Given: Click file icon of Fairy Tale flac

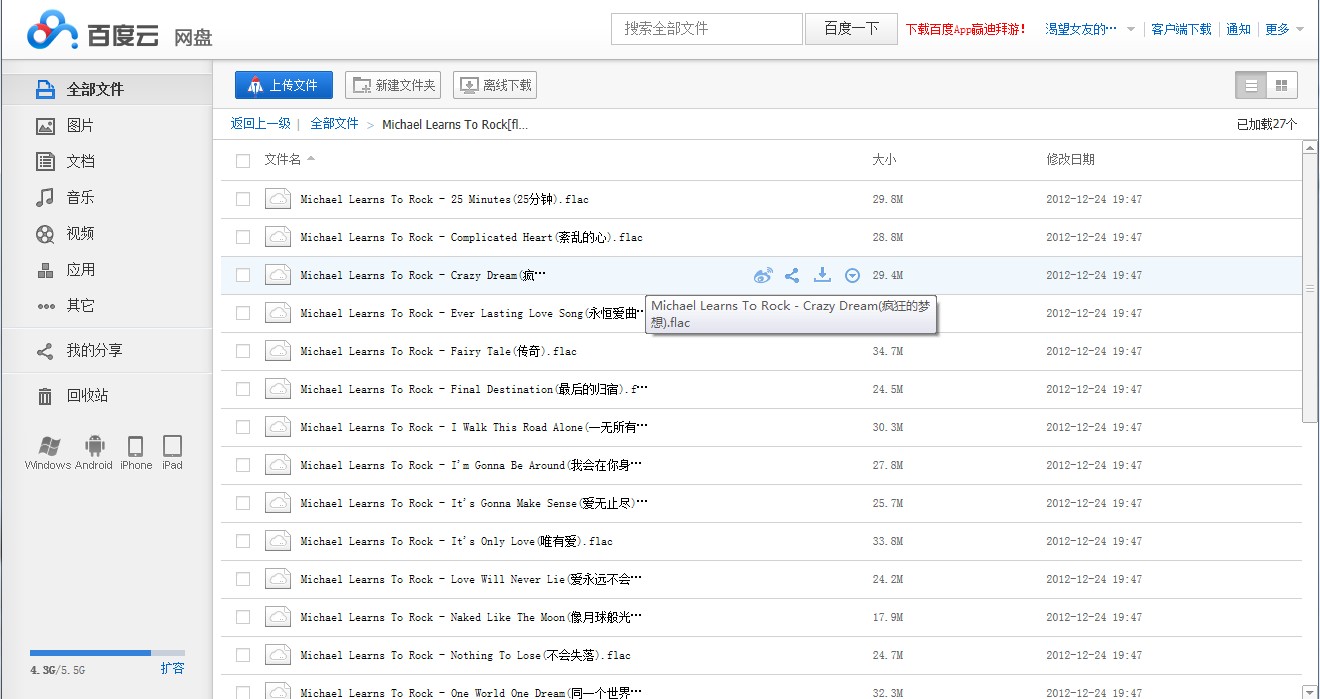Looking at the screenshot, I should (x=277, y=351).
